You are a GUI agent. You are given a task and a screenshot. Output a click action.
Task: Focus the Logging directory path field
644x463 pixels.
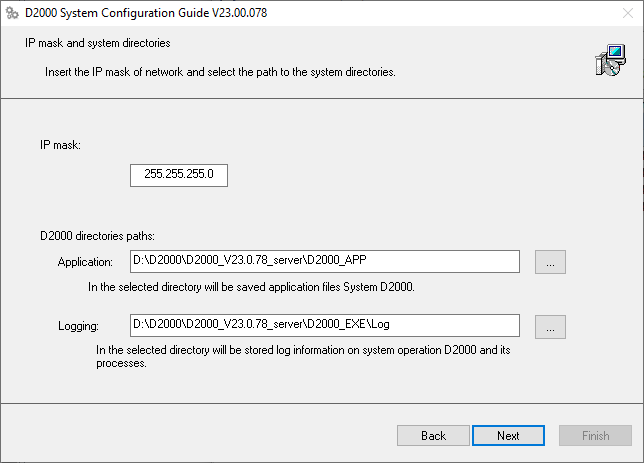point(325,326)
